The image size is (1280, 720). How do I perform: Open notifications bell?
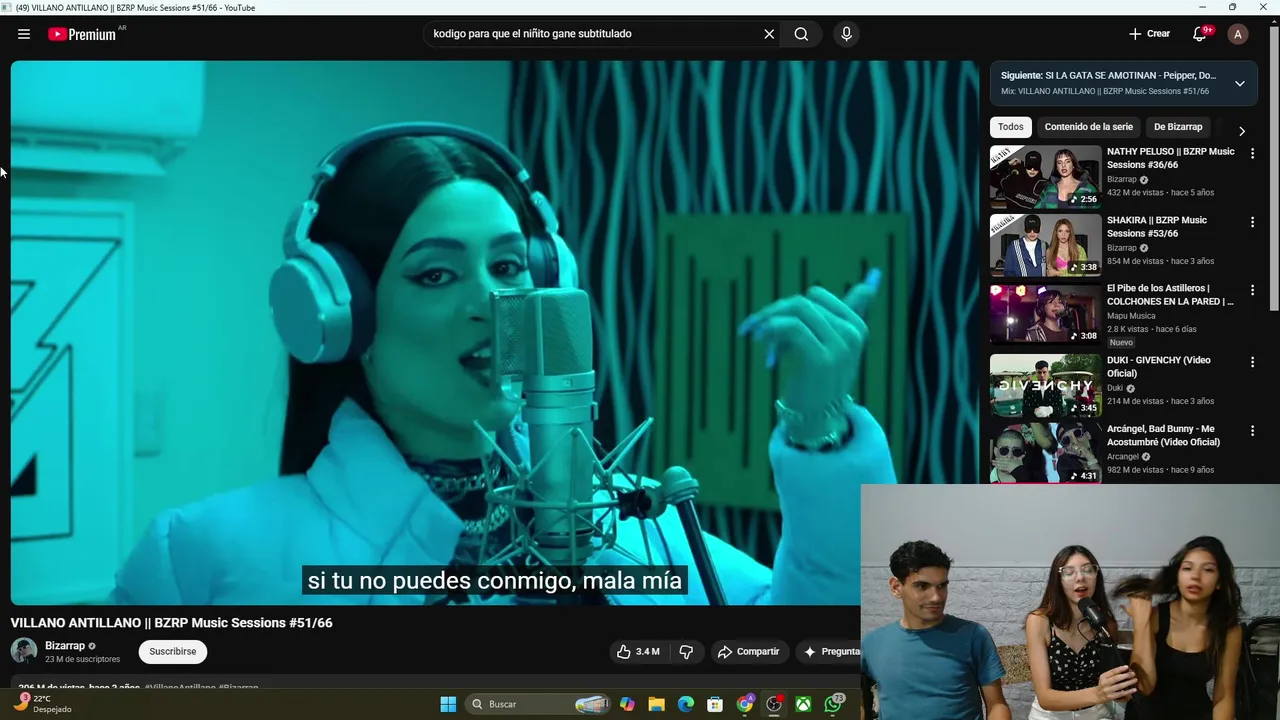1201,33
